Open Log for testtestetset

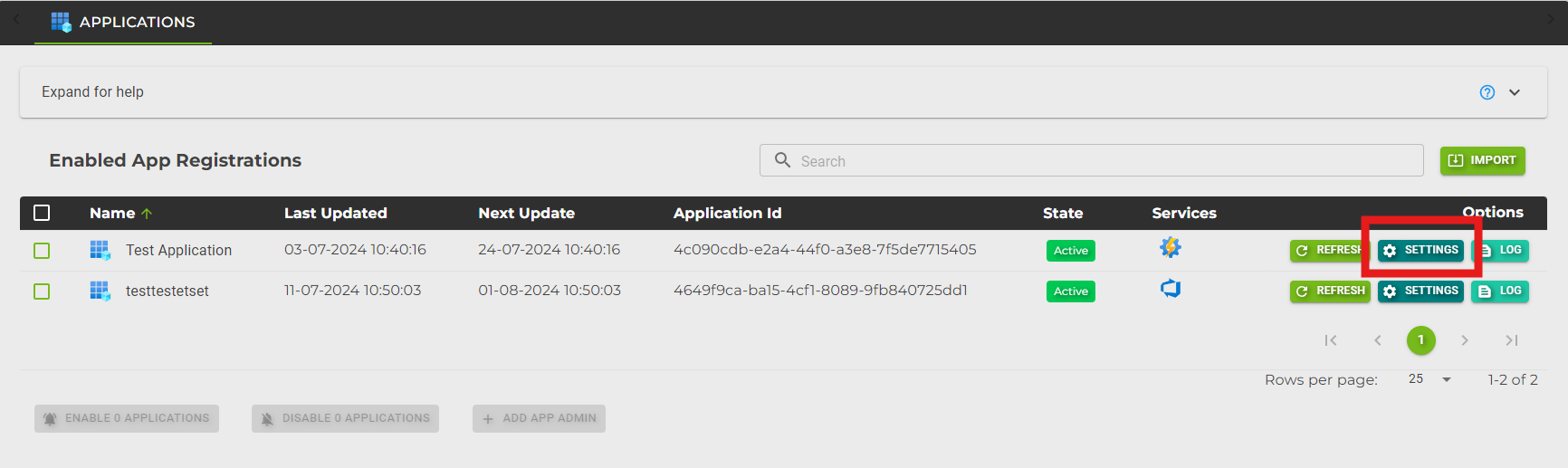1500,291
